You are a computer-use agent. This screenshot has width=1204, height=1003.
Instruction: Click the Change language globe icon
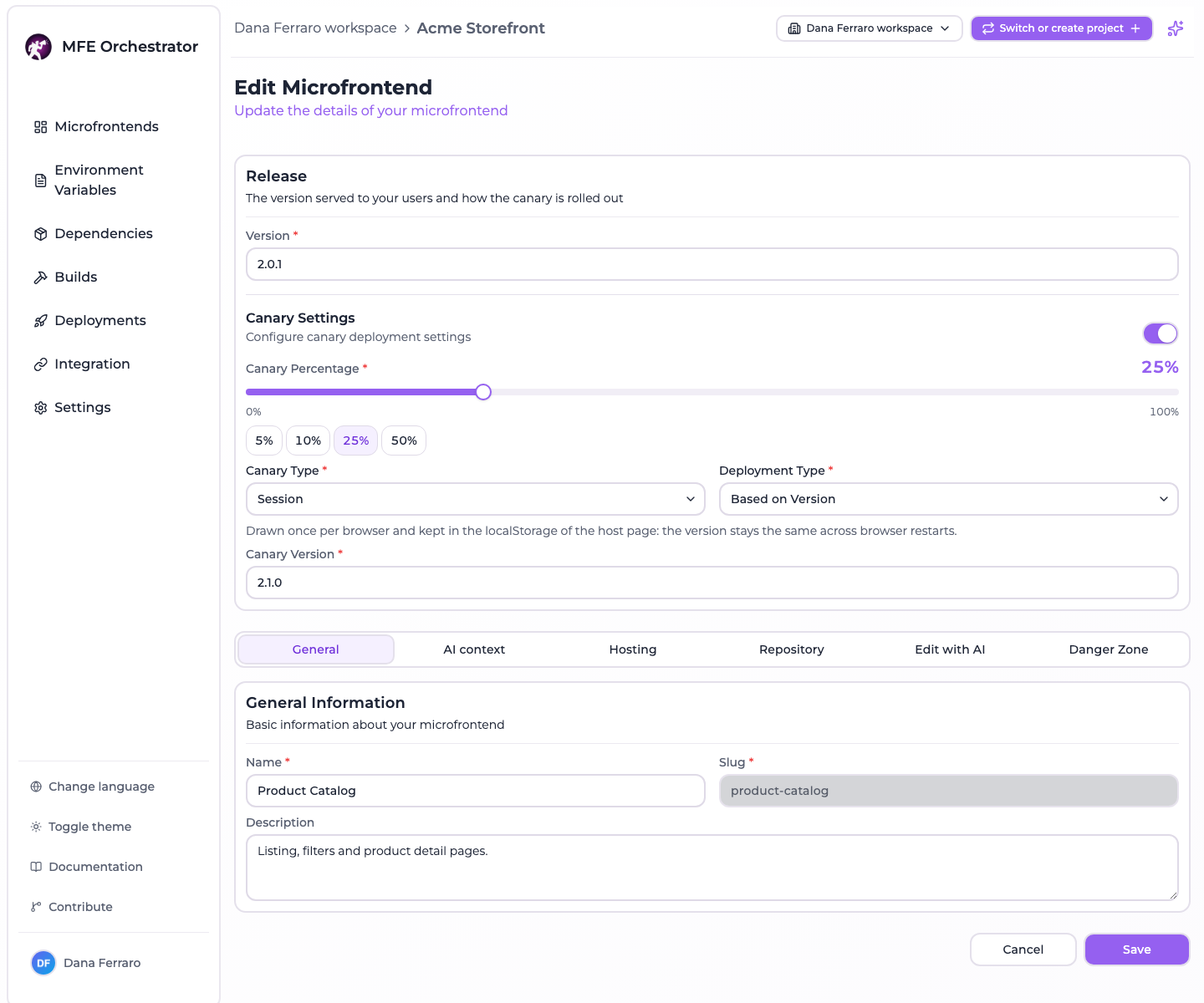pyautogui.click(x=36, y=787)
